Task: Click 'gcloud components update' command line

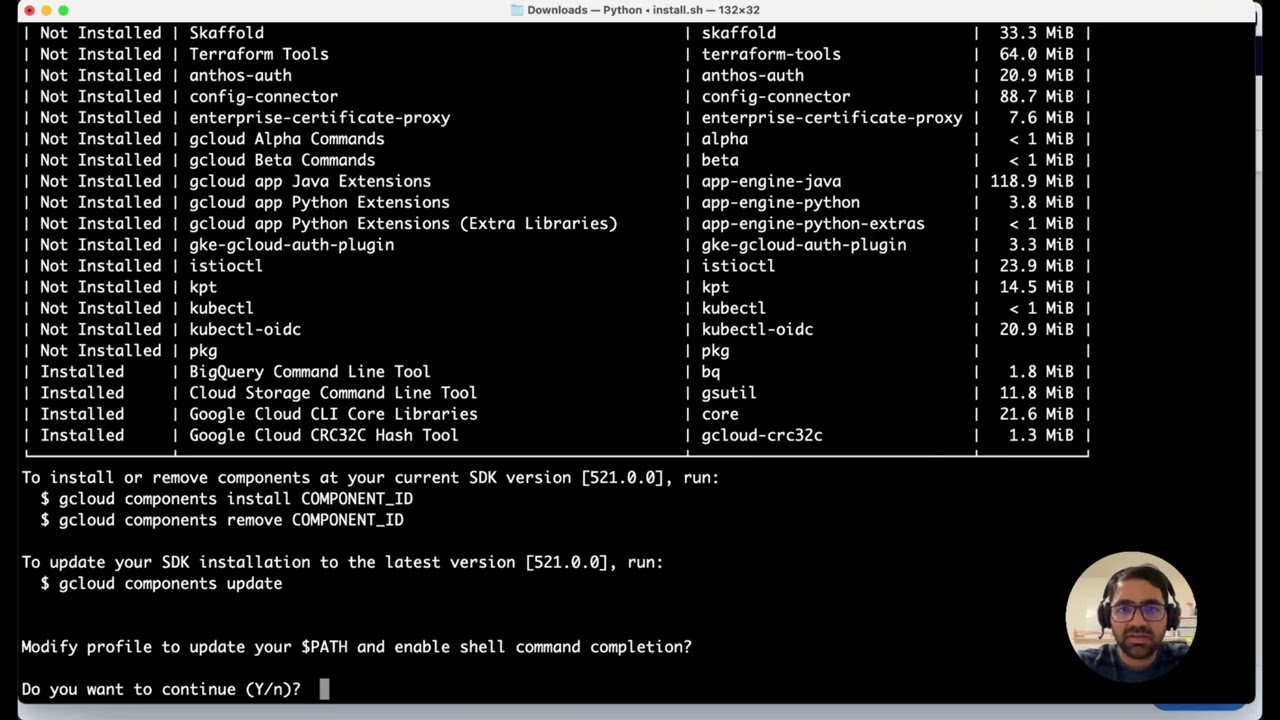Action: point(170,583)
